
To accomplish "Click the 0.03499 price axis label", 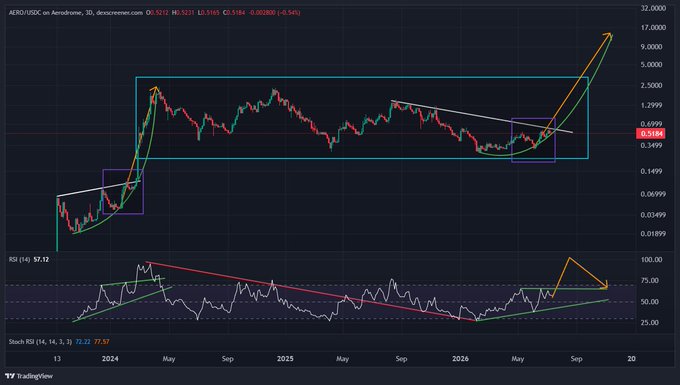I will (x=653, y=215).
